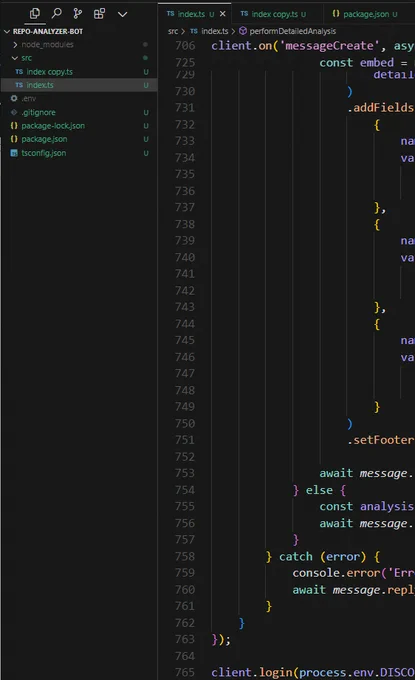Click the braces icon on package.json tab
The width and height of the screenshot is (415, 680).
click(x=336, y=14)
